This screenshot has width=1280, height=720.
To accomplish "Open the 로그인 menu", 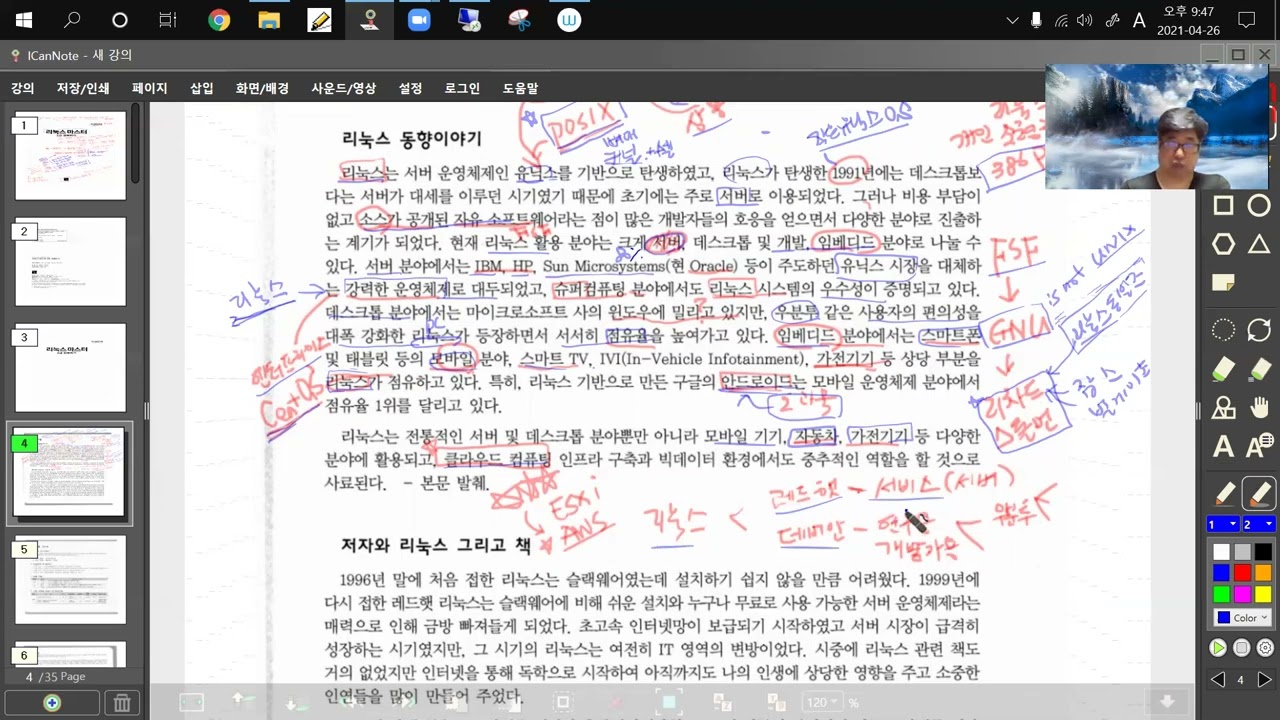I will coord(462,88).
